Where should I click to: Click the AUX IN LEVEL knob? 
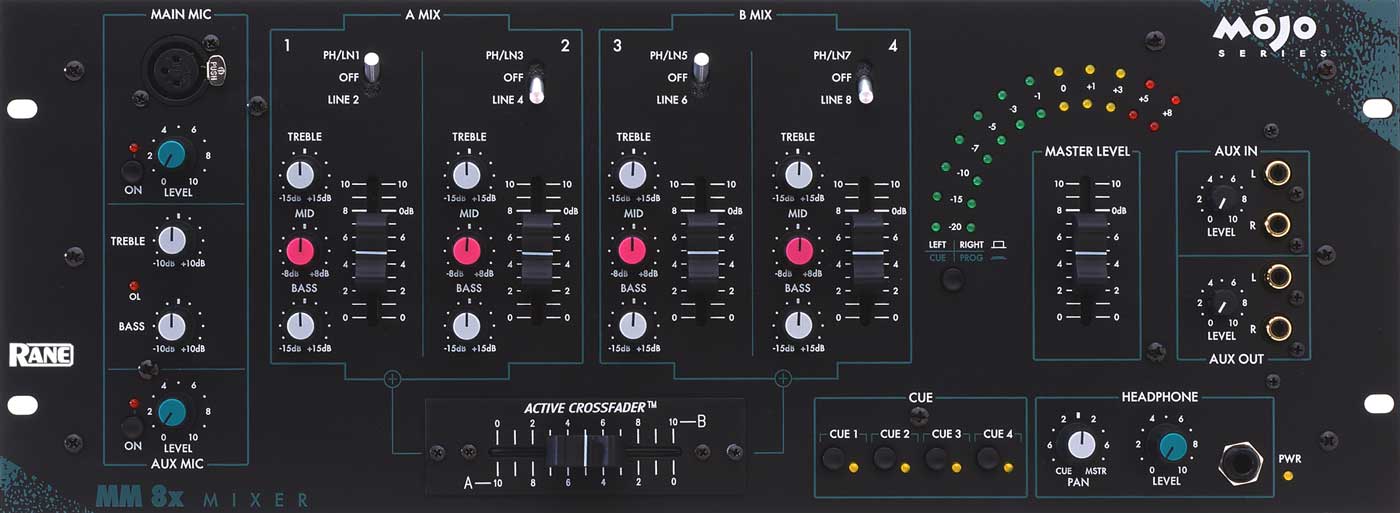(1221, 201)
